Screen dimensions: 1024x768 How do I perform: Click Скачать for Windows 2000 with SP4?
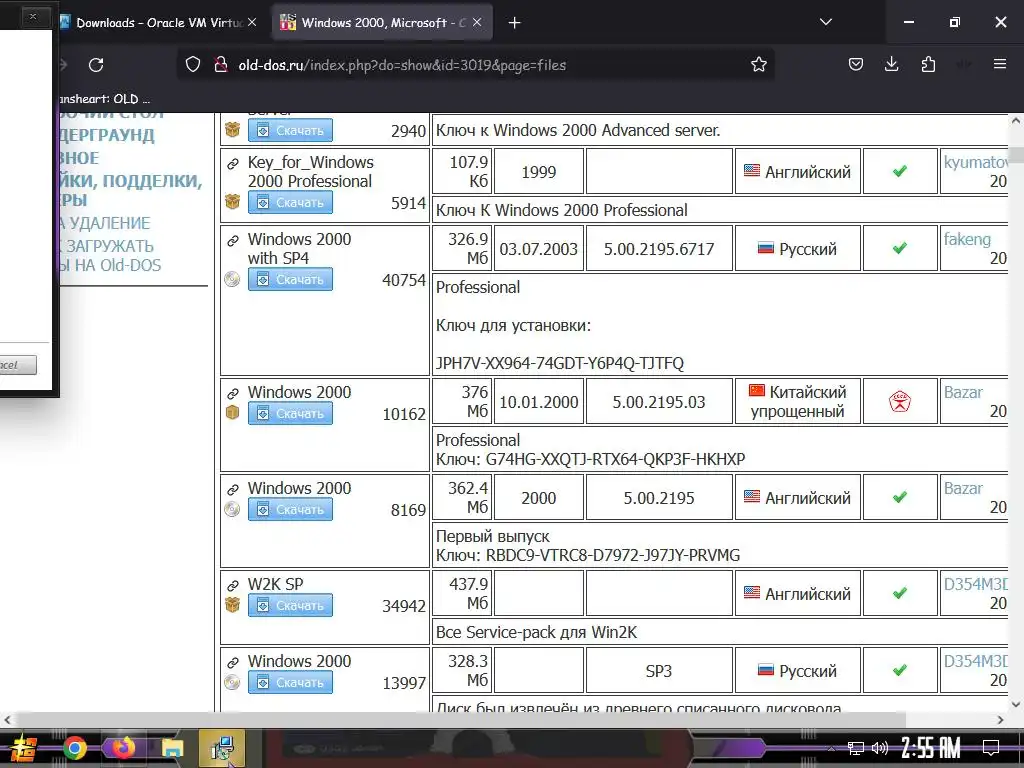(x=290, y=280)
